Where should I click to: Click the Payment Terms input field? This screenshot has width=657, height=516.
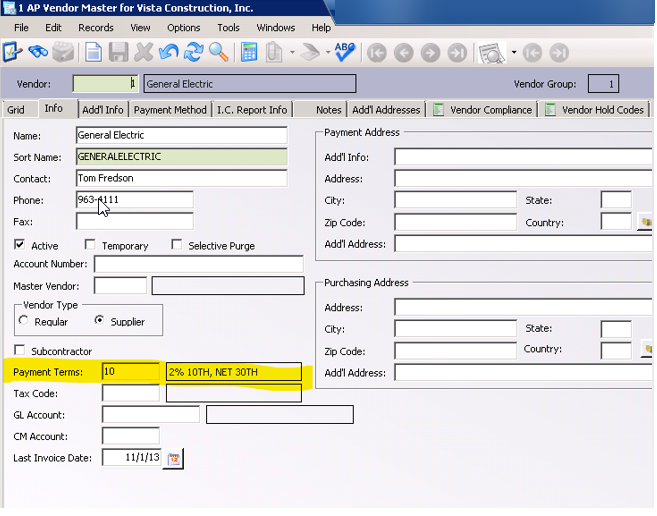coord(130,372)
